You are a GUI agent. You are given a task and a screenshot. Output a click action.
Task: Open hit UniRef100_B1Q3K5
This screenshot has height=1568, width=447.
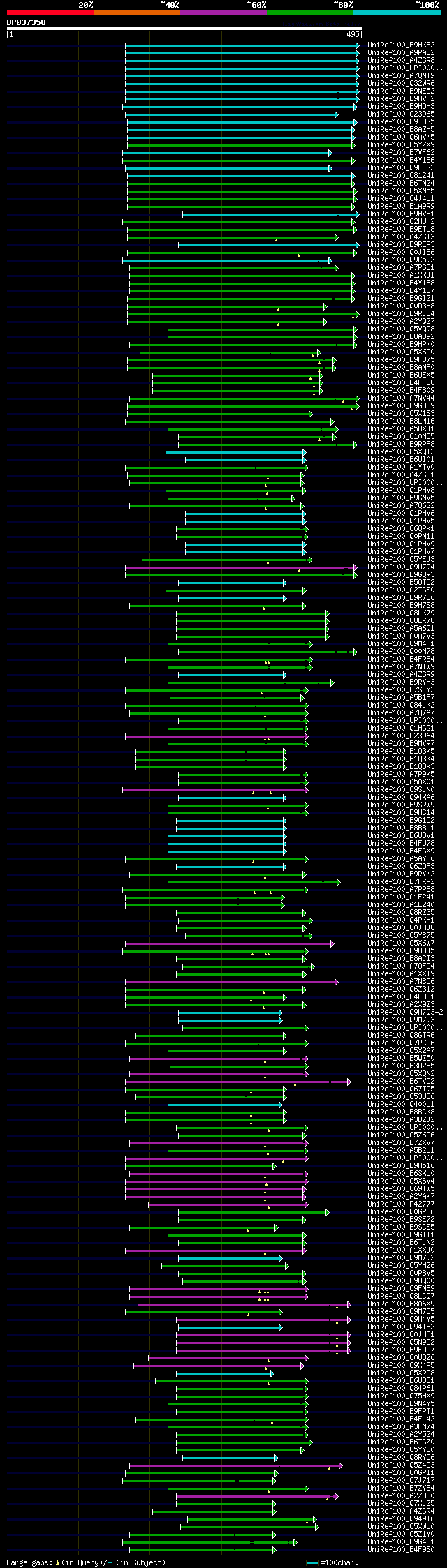coord(401,751)
